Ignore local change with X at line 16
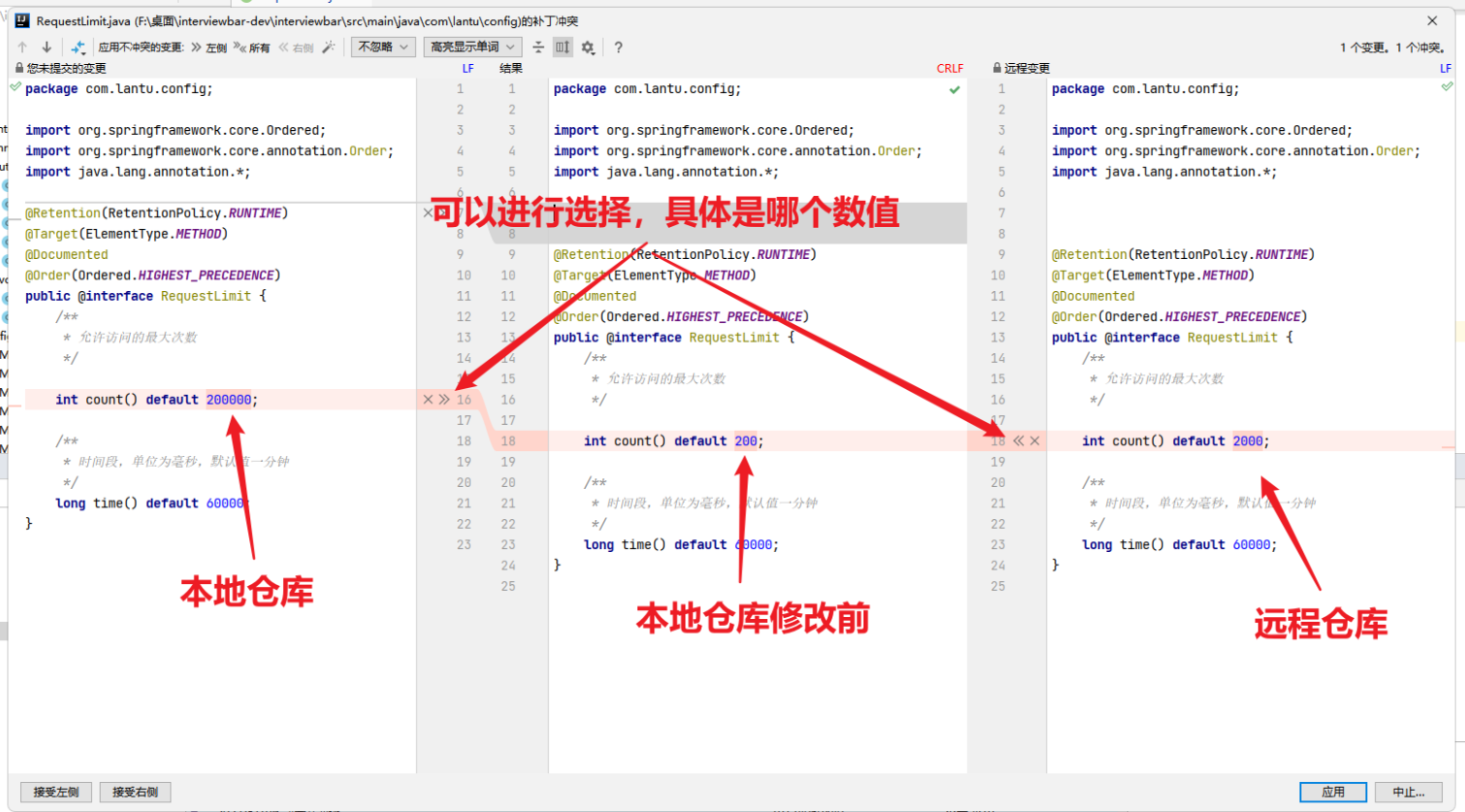The image size is (1465, 812). (x=428, y=400)
